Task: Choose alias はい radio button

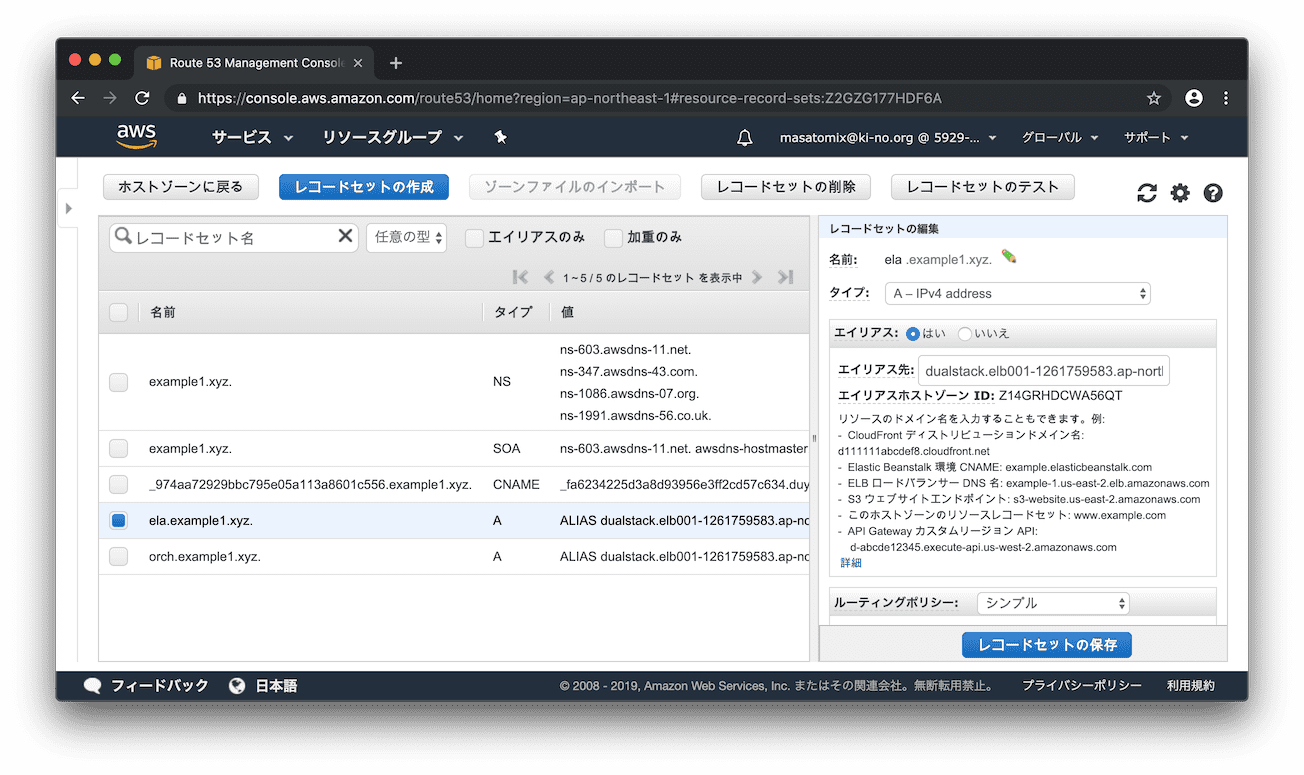Action: 913,333
